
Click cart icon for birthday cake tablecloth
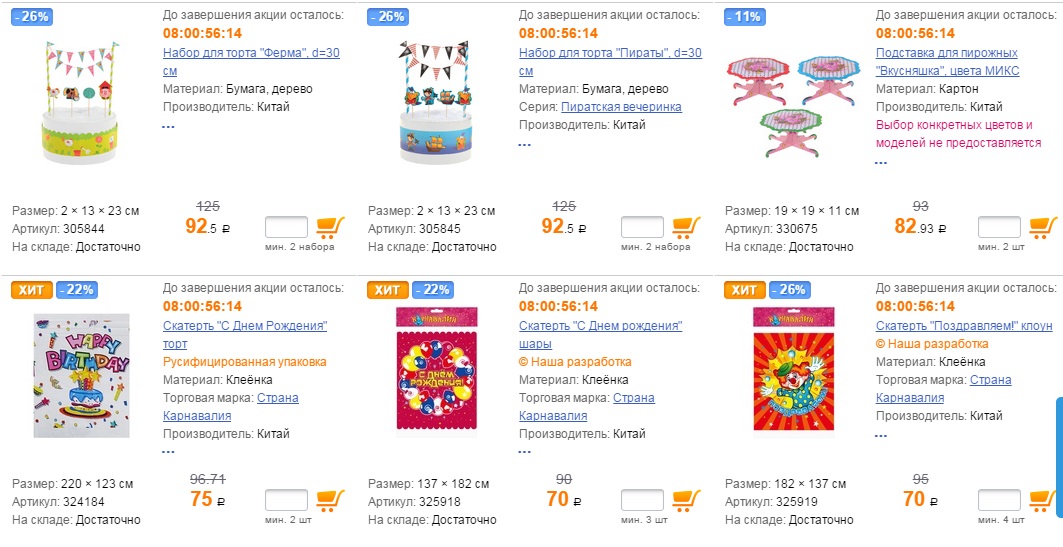pyautogui.click(x=330, y=499)
